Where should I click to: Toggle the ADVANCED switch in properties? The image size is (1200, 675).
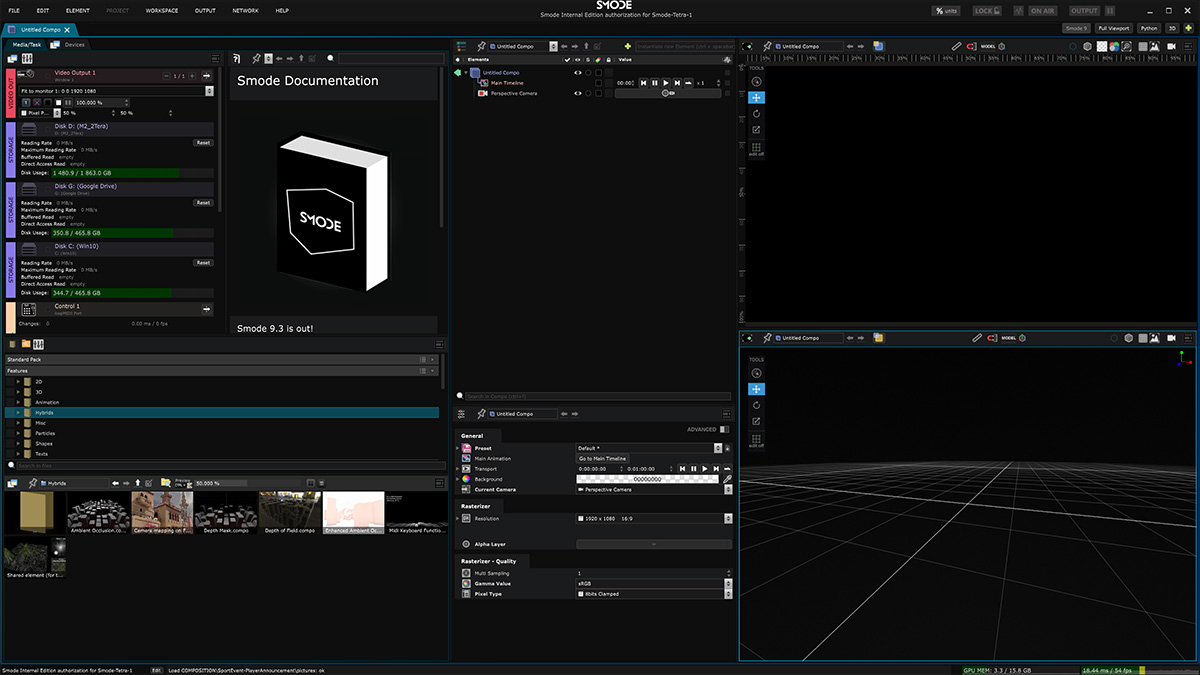click(x=724, y=429)
